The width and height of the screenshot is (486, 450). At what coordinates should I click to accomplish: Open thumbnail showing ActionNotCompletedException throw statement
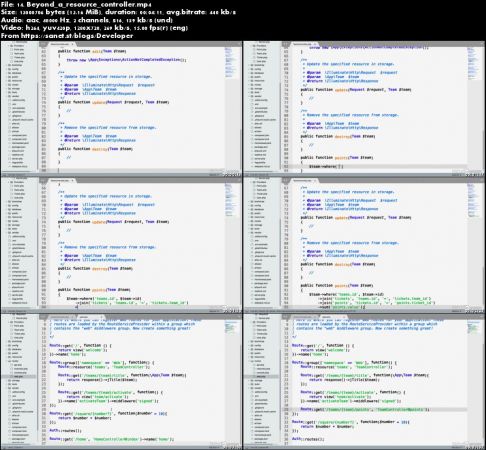coord(121,109)
